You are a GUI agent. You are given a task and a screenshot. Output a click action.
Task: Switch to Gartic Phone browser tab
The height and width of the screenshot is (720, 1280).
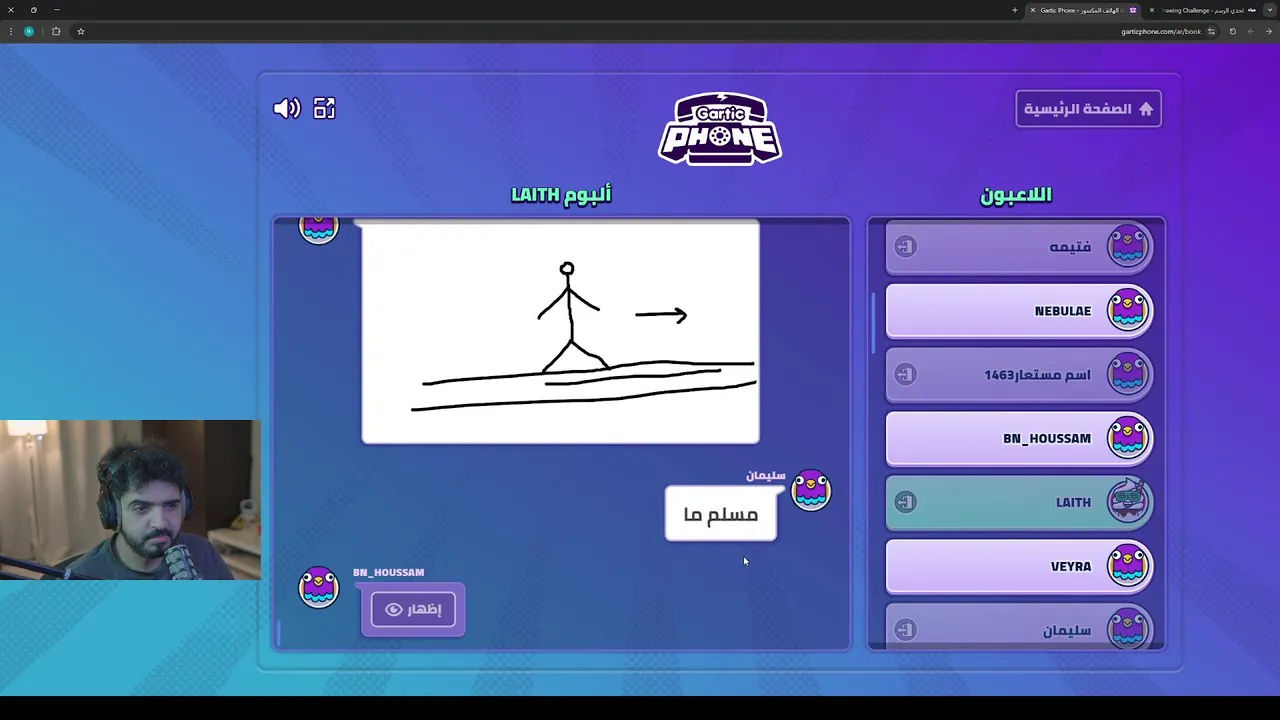[x=1084, y=10]
